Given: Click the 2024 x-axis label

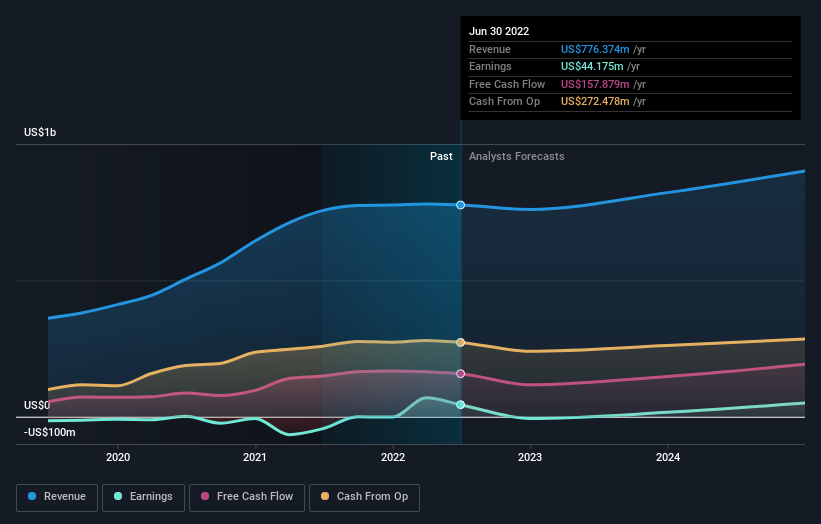Looking at the screenshot, I should point(668,457).
